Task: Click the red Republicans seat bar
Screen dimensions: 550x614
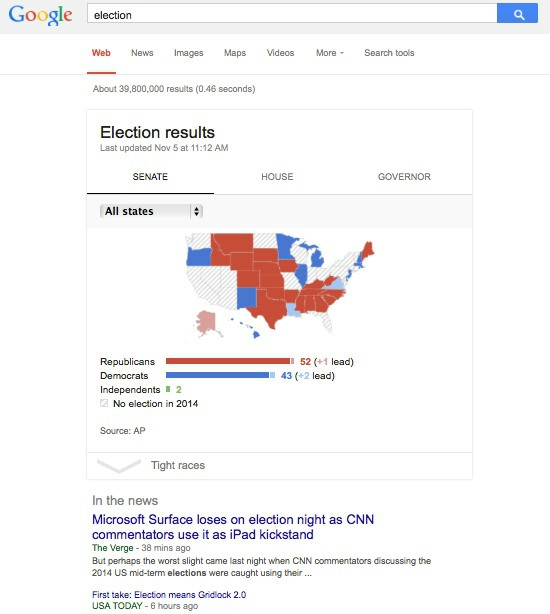Action: 228,361
